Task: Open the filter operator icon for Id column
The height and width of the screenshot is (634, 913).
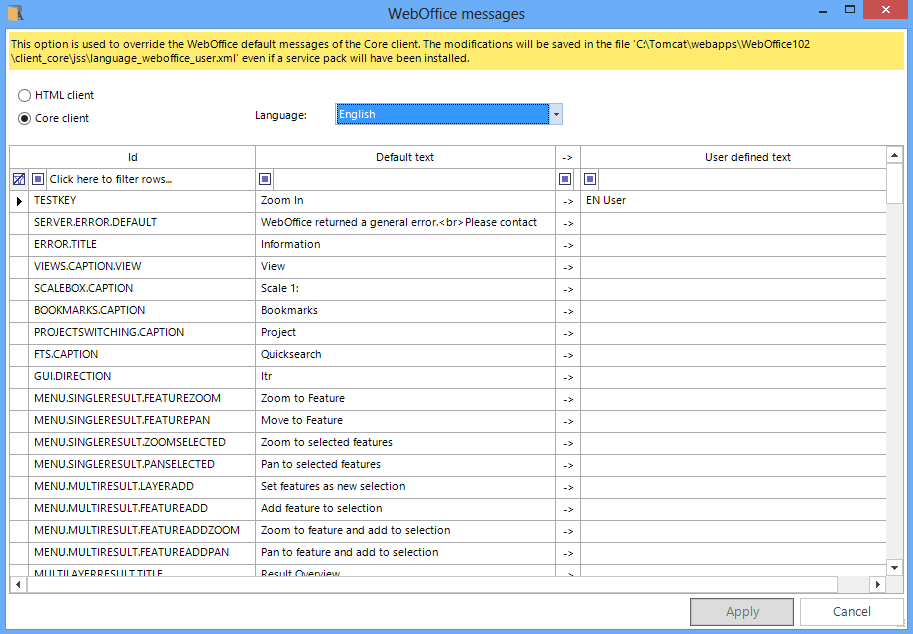Action: point(36,178)
